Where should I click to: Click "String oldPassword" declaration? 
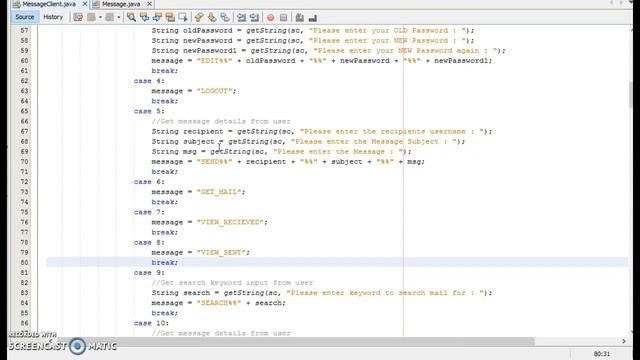pos(192,31)
